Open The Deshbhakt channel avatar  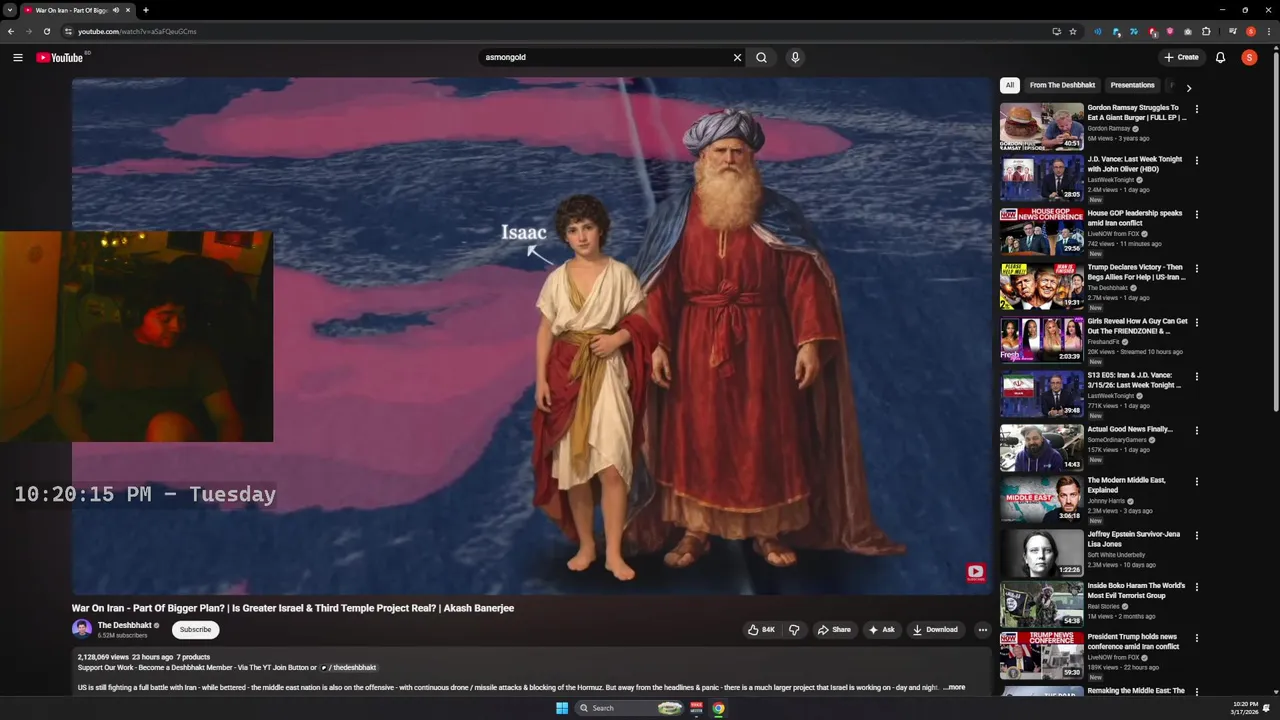82,629
